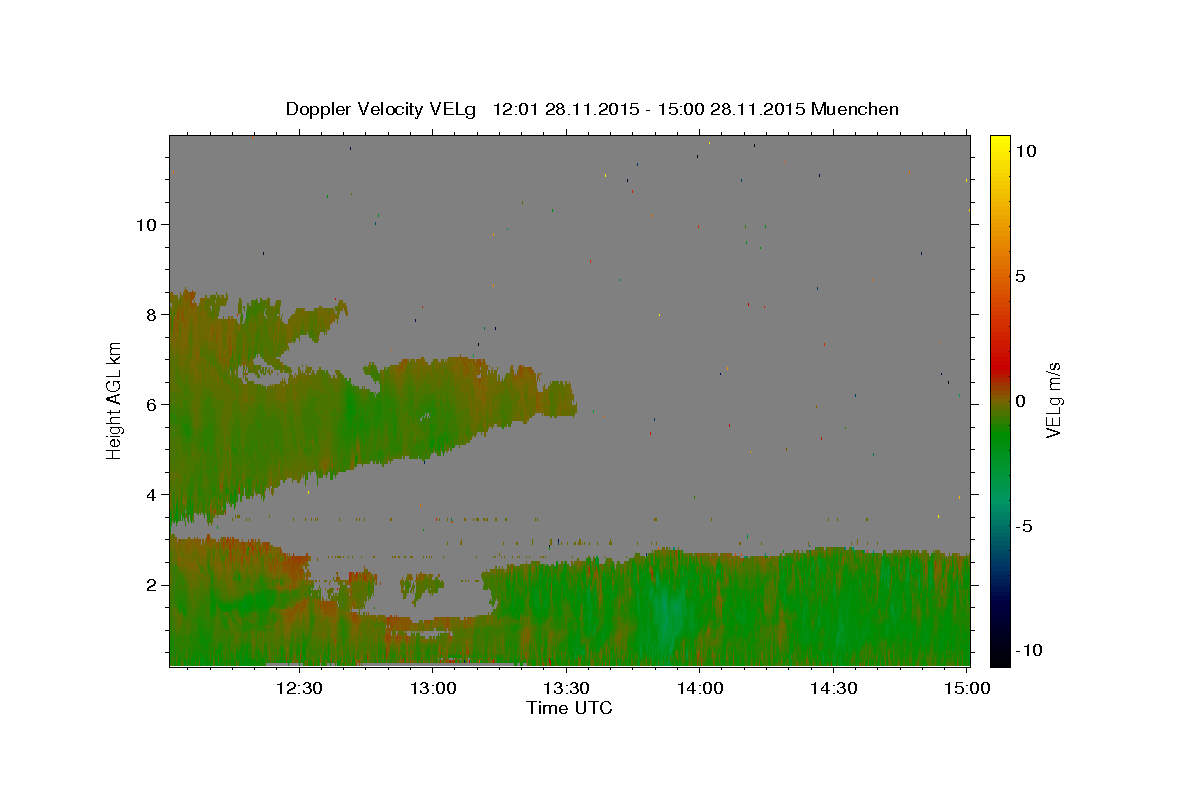Click the 'Height AGL km' y-axis label
The height and width of the screenshot is (800, 1200).
(114, 400)
